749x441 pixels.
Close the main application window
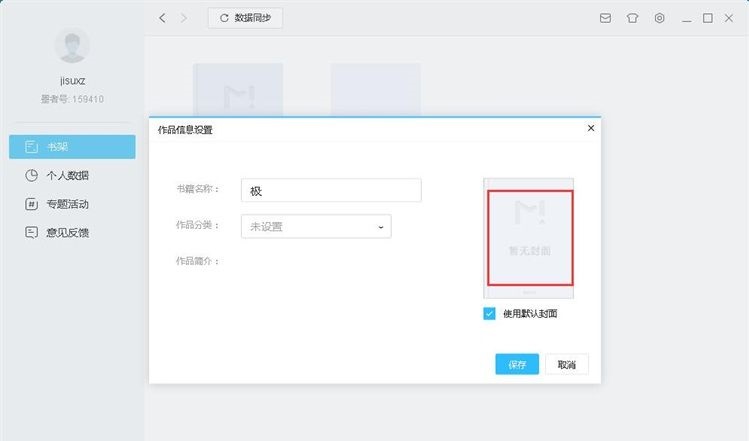(x=729, y=18)
